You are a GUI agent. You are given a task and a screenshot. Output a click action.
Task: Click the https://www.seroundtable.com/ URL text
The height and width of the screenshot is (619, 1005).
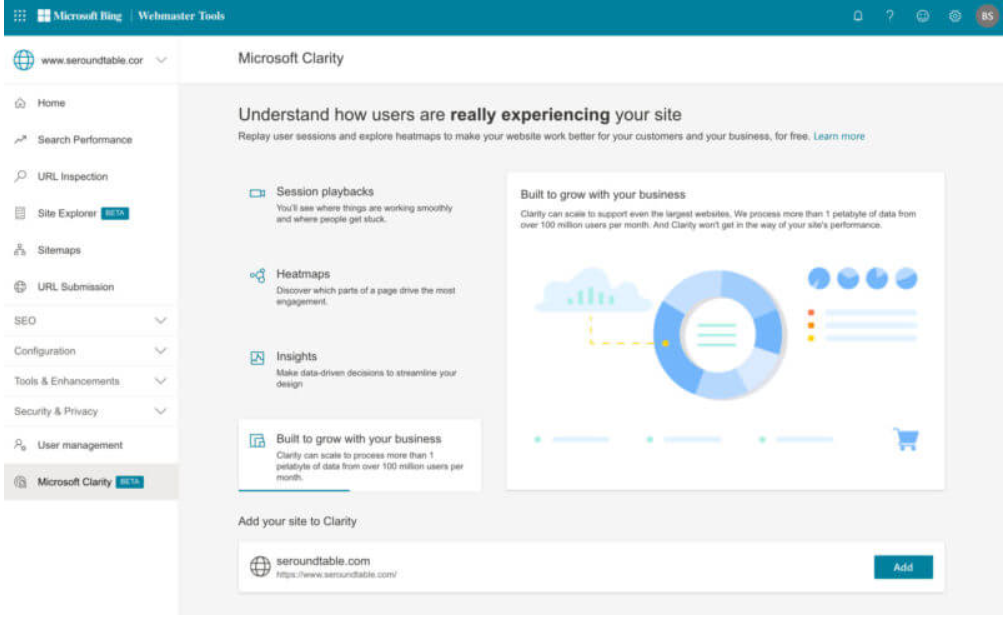click(x=336, y=574)
